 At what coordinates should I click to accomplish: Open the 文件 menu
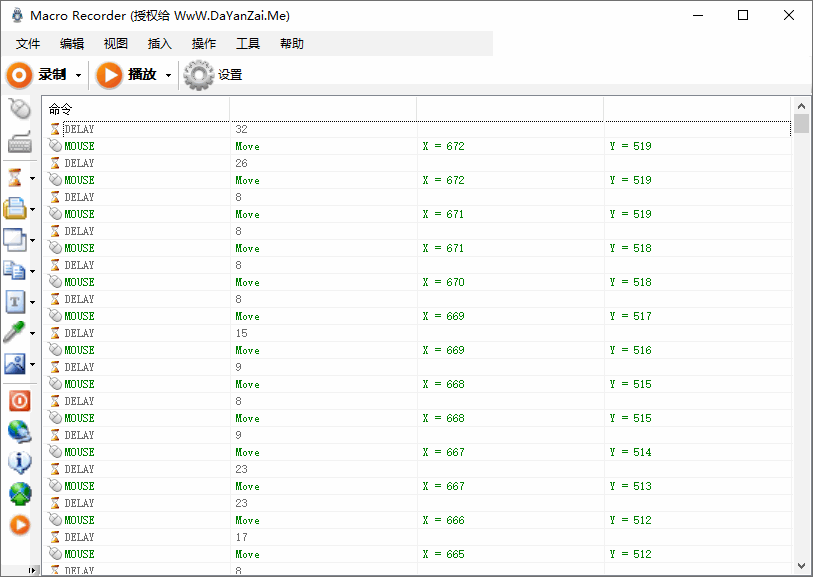[28, 44]
